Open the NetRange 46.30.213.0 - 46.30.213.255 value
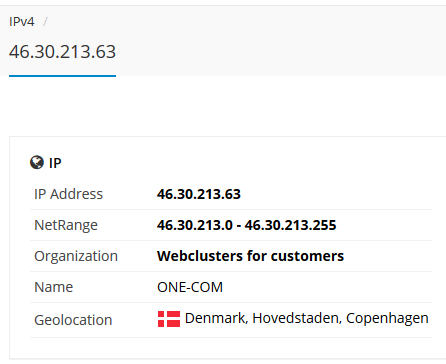The width and height of the screenshot is (446, 364). click(x=247, y=225)
